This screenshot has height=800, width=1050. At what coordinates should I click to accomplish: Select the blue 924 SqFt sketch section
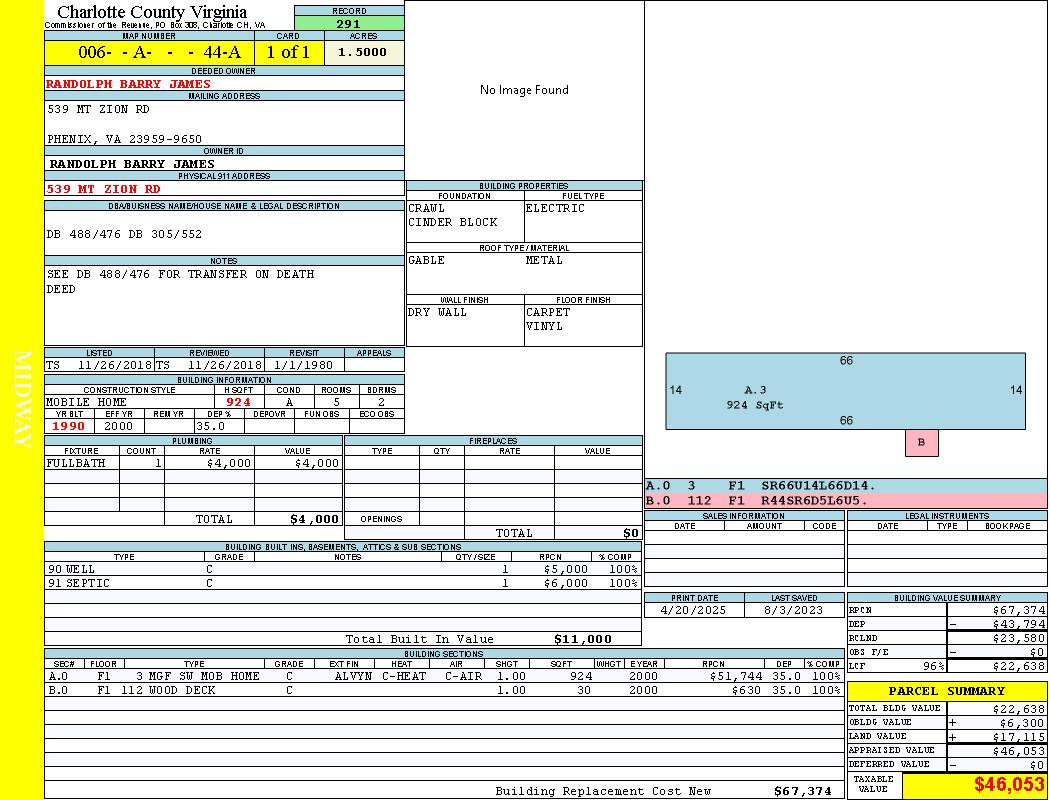(x=845, y=391)
